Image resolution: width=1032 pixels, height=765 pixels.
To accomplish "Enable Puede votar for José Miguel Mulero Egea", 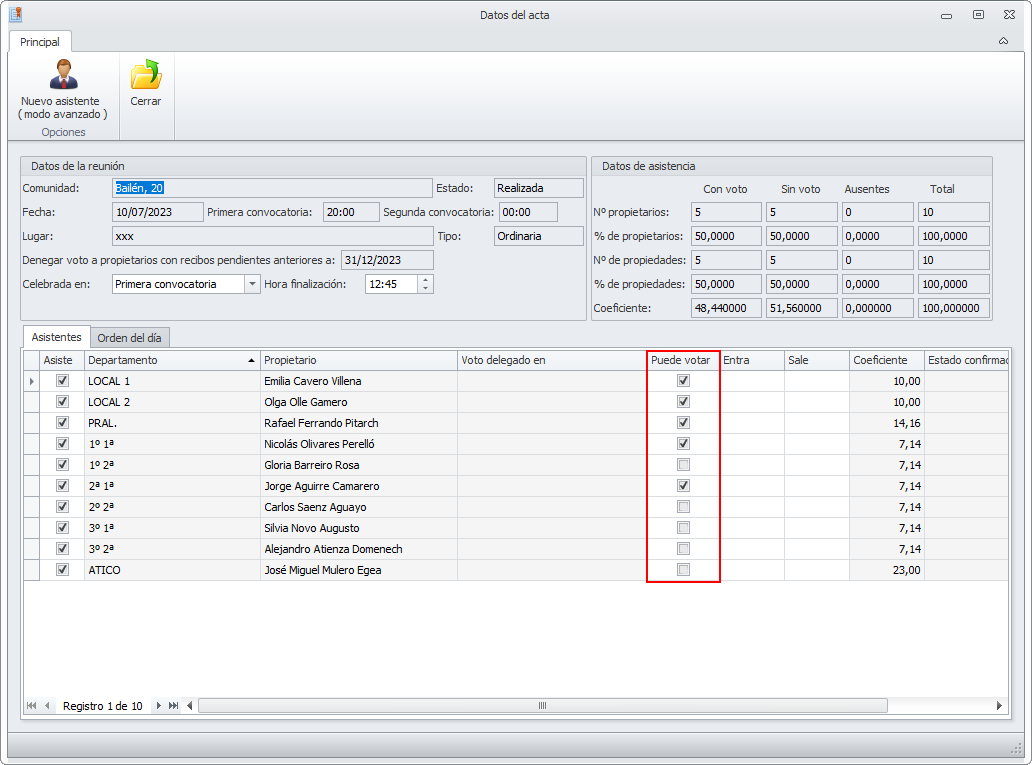I will click(684, 570).
